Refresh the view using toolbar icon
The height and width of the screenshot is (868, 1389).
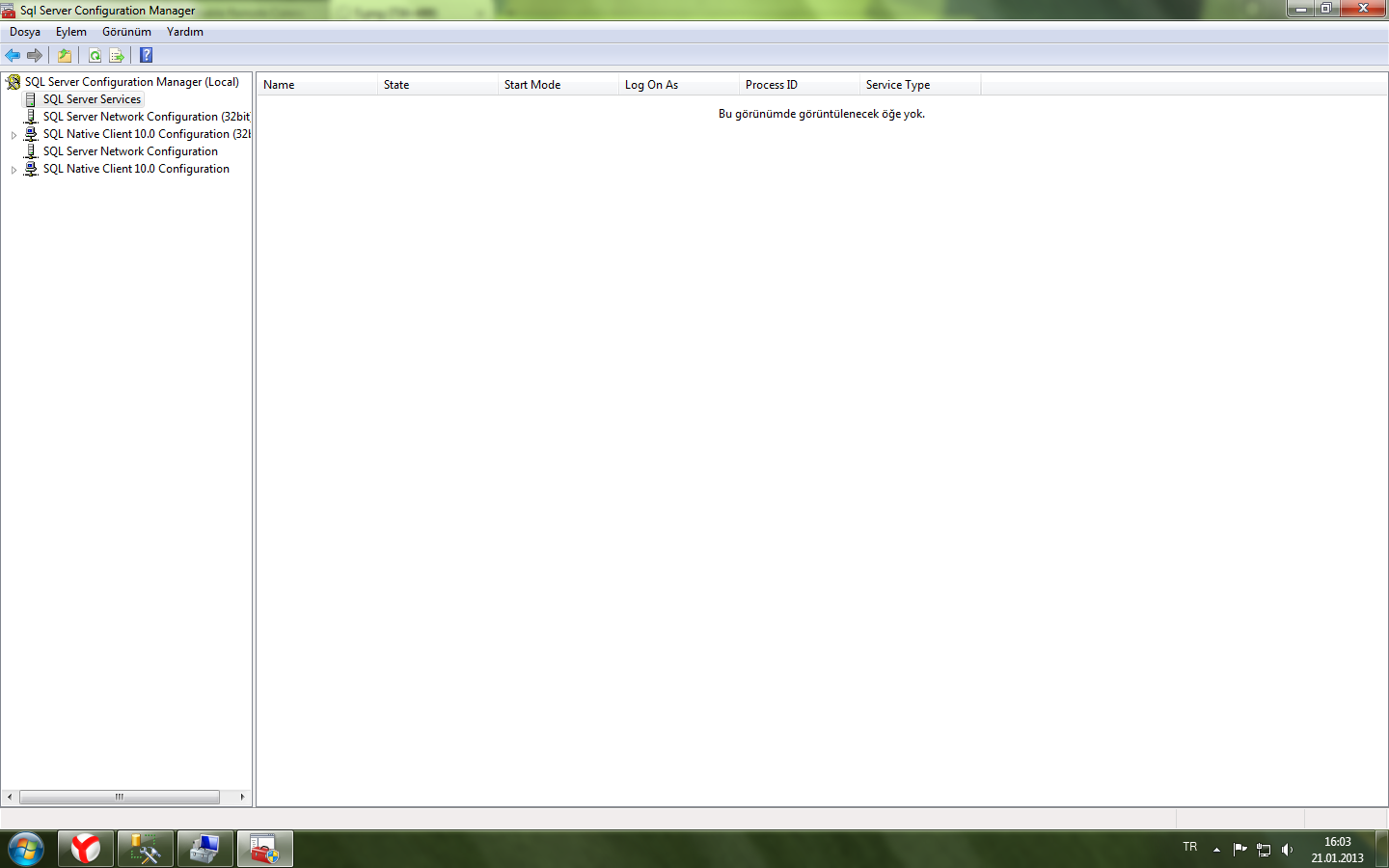click(x=95, y=55)
